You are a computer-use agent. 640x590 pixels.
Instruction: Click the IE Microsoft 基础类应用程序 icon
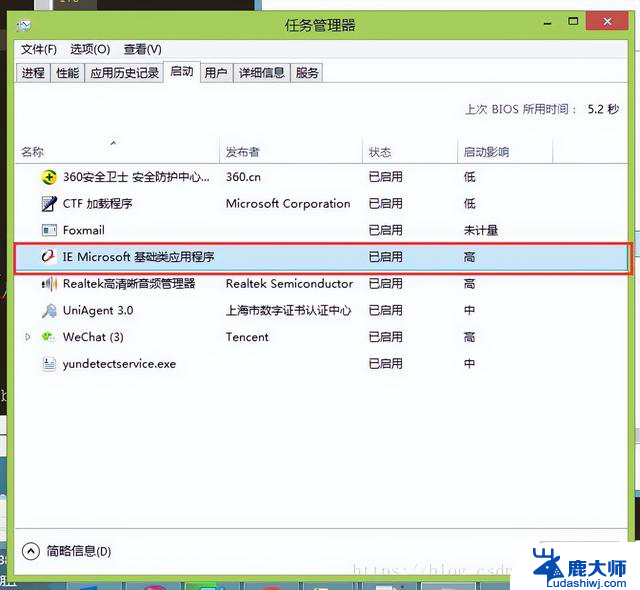coord(48,257)
